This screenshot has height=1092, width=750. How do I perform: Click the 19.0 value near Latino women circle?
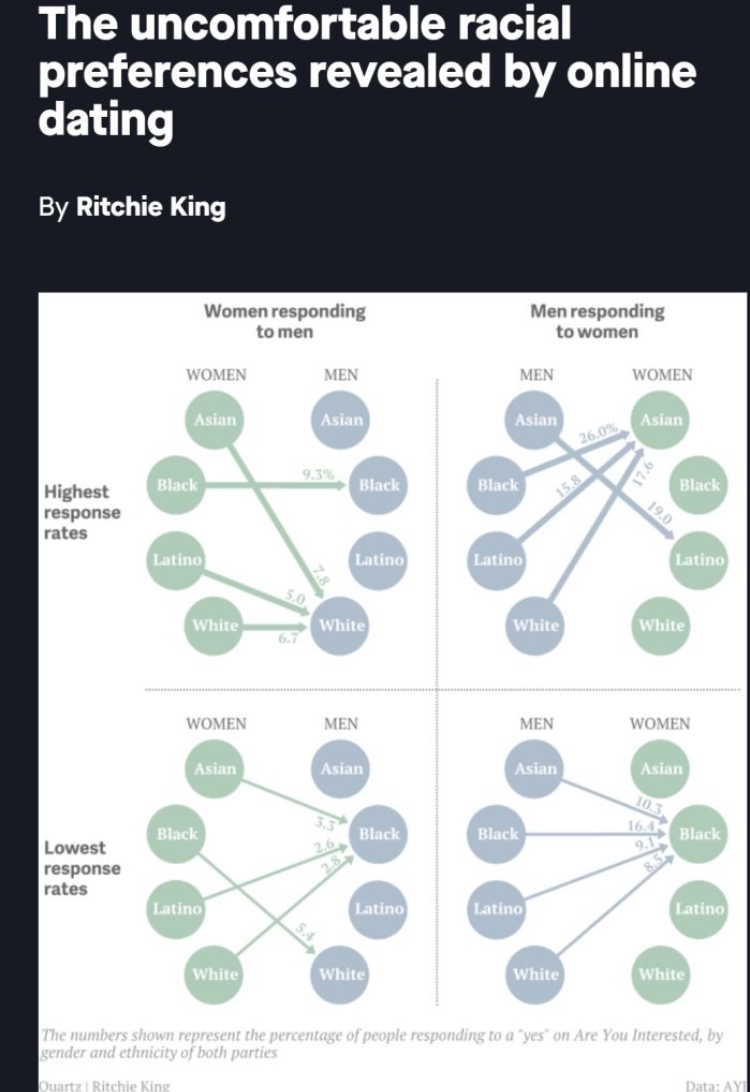(660, 513)
